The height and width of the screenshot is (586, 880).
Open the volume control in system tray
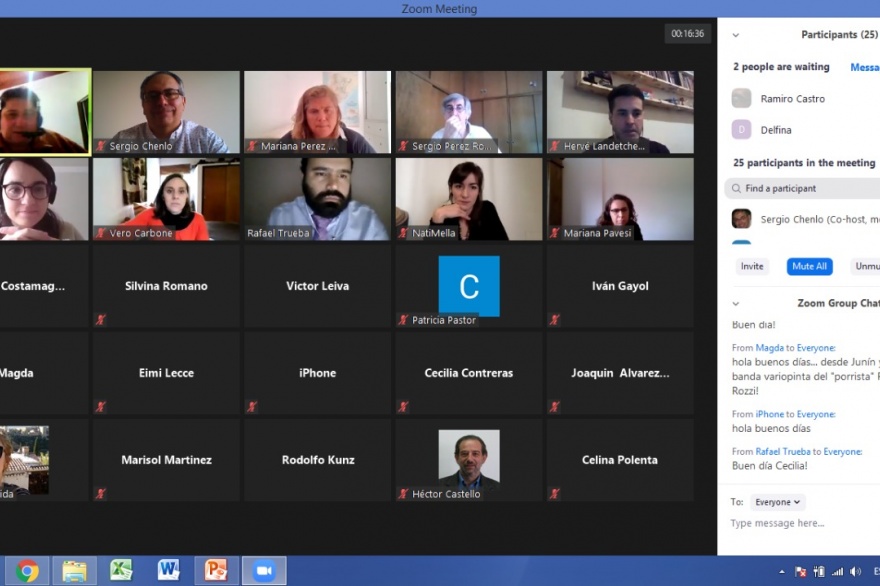click(855, 571)
